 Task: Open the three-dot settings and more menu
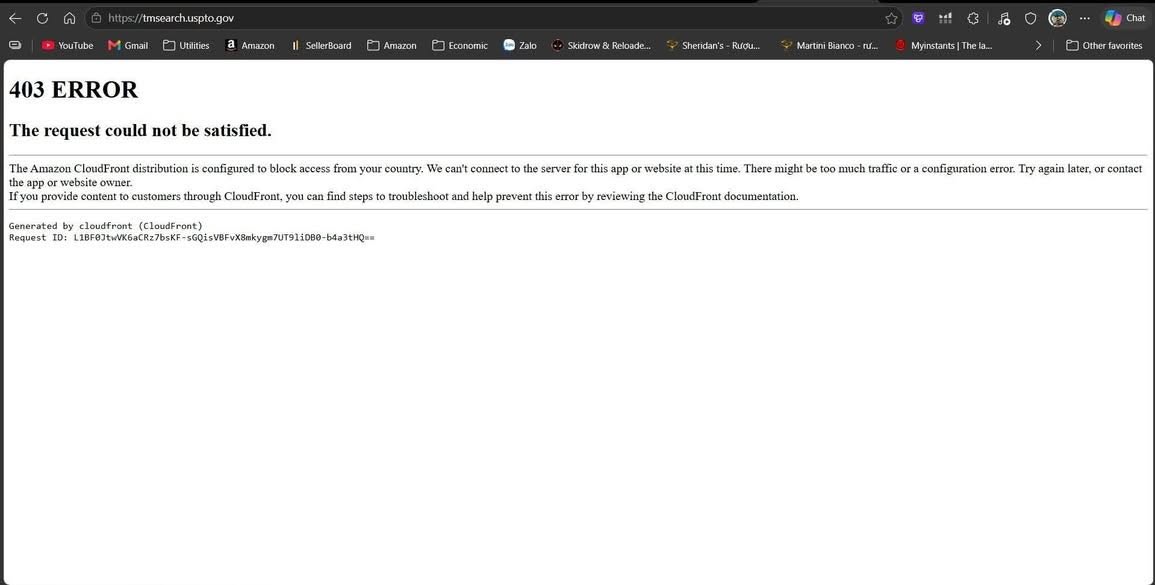click(x=1084, y=18)
